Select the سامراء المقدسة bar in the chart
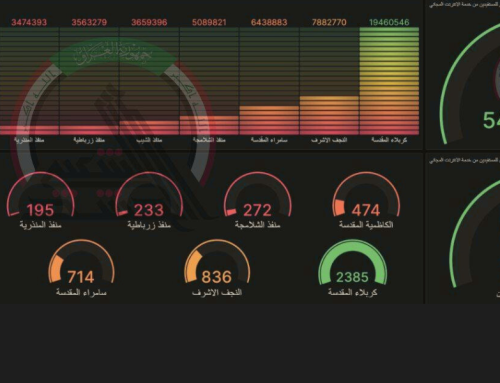 [269, 121]
